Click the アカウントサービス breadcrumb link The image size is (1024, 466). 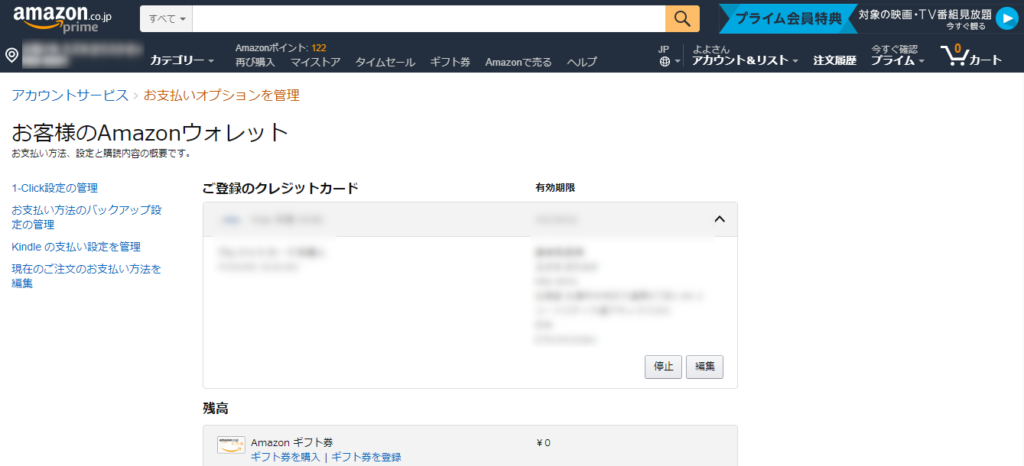click(70, 95)
